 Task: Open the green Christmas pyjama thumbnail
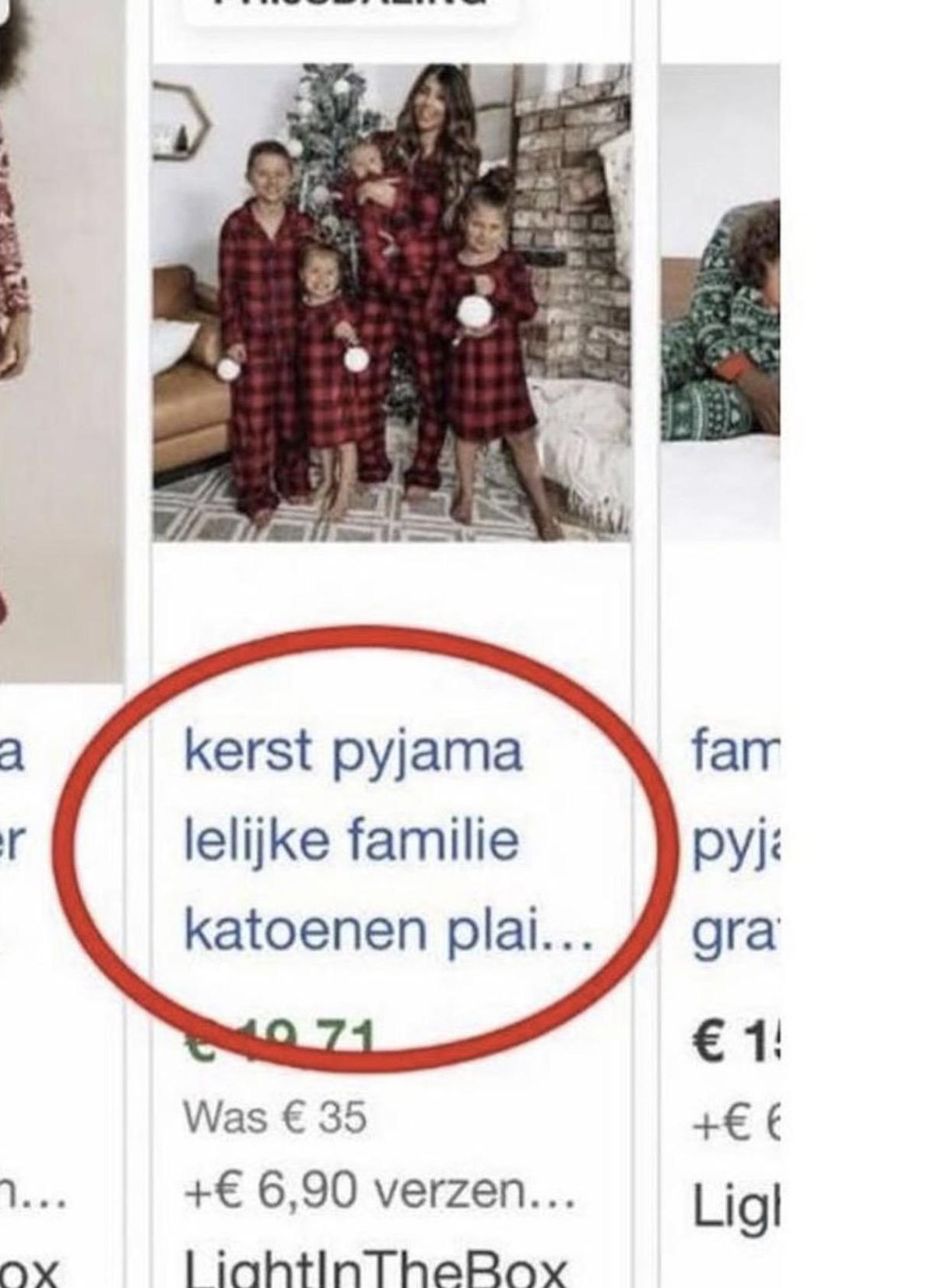pyautogui.click(x=720, y=302)
